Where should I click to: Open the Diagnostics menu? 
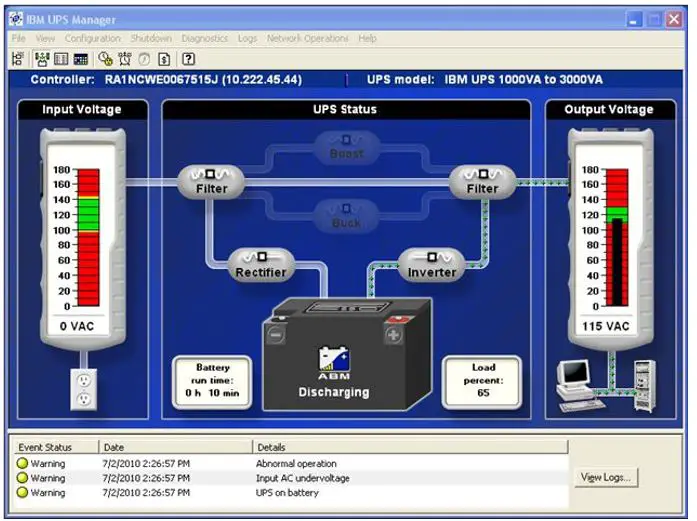(204, 38)
